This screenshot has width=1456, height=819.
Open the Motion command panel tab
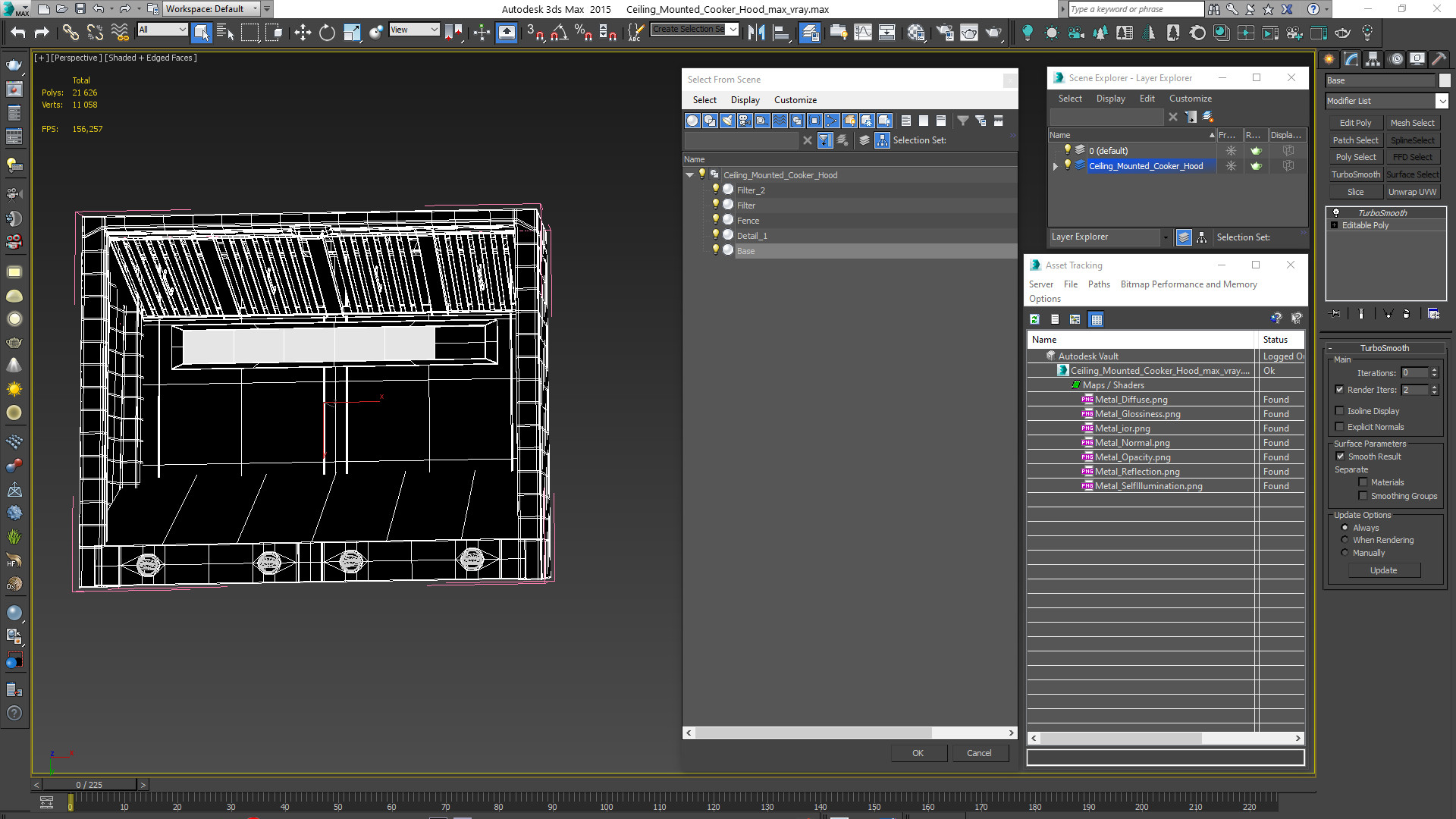[1396, 59]
